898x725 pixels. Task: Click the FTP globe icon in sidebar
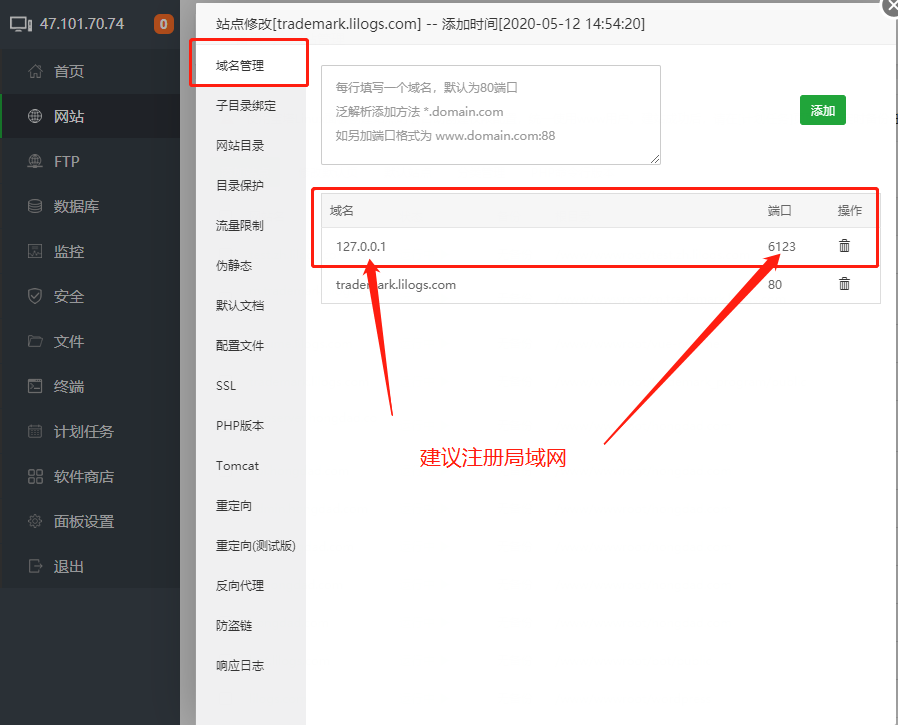pyautogui.click(x=36, y=161)
